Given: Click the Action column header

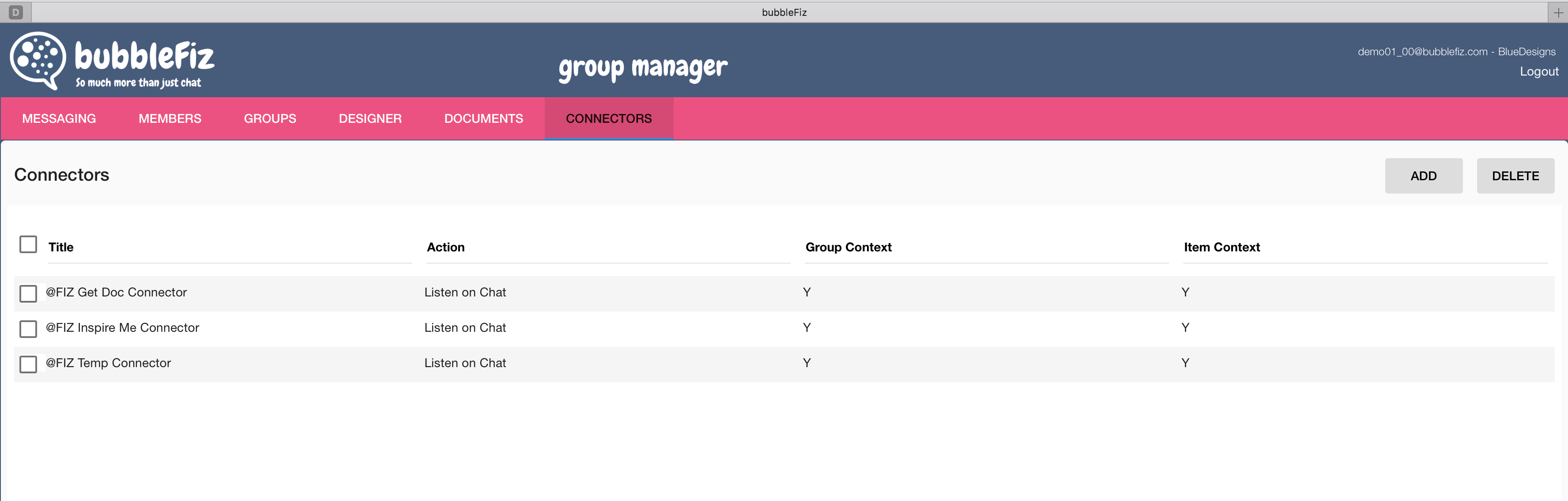Looking at the screenshot, I should pyautogui.click(x=445, y=247).
